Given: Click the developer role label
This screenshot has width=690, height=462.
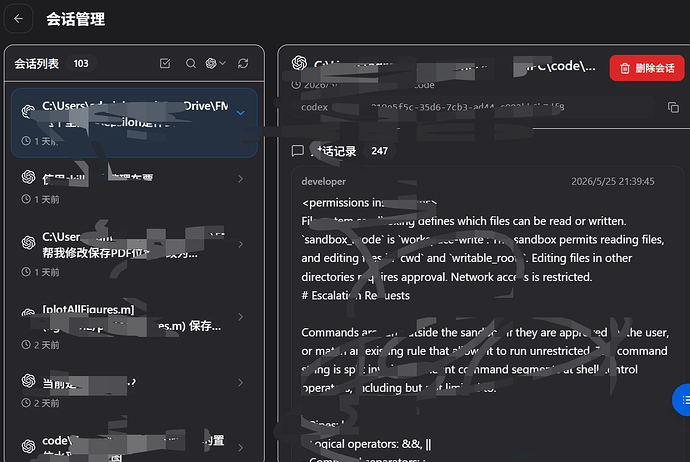Looking at the screenshot, I should point(323,181).
